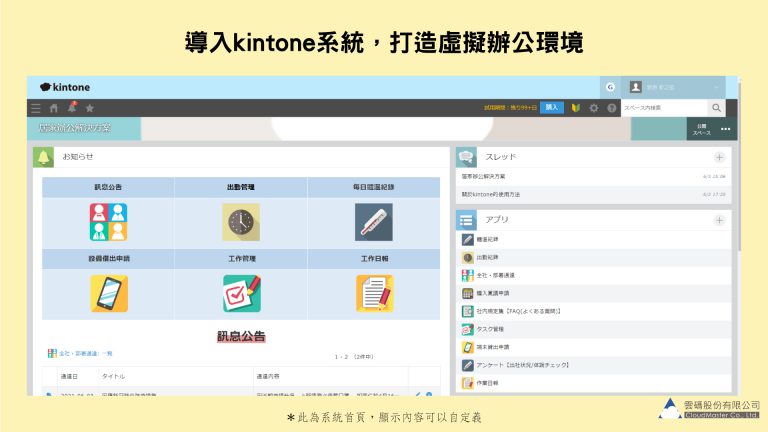Open the 關於kintone的使用方法 thread row
Image resolution: width=768 pixels, height=432 pixels.
click(594, 194)
